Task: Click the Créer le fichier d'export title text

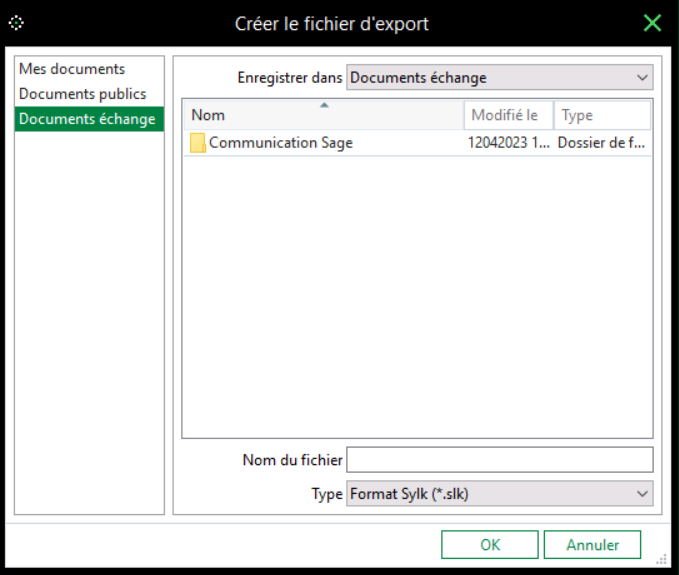Action: tap(331, 23)
